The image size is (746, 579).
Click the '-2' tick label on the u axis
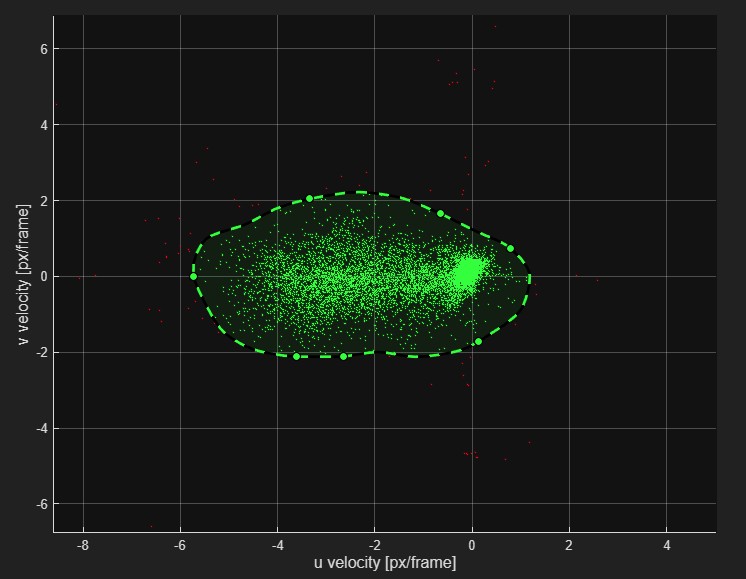(x=374, y=545)
